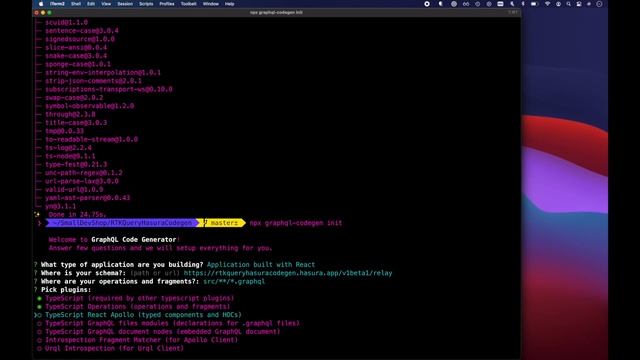Open the Control Center icon
Viewport: 640px width, 360px height.
pyautogui.click(x=579, y=4)
